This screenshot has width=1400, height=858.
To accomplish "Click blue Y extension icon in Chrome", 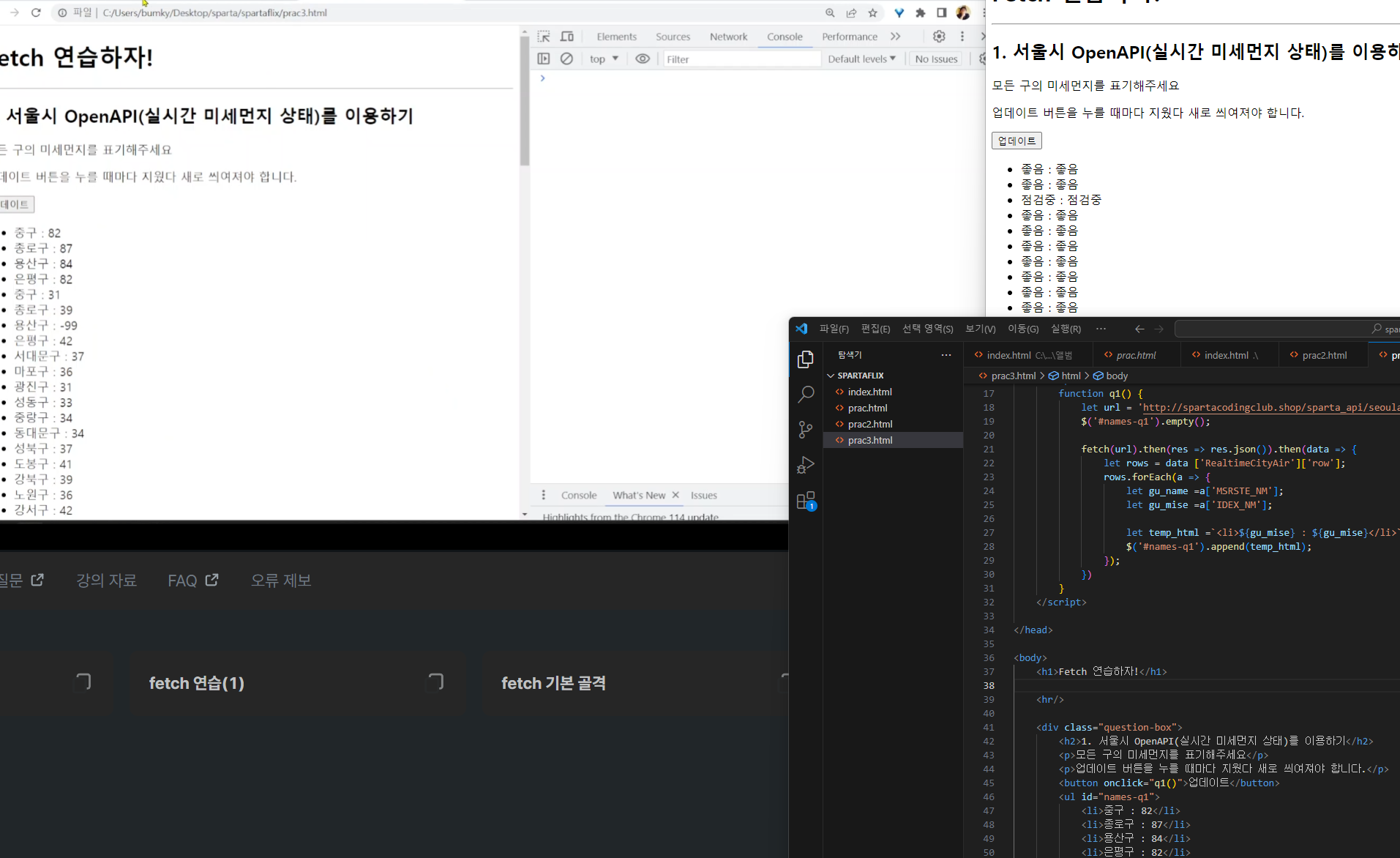I will 899,12.
